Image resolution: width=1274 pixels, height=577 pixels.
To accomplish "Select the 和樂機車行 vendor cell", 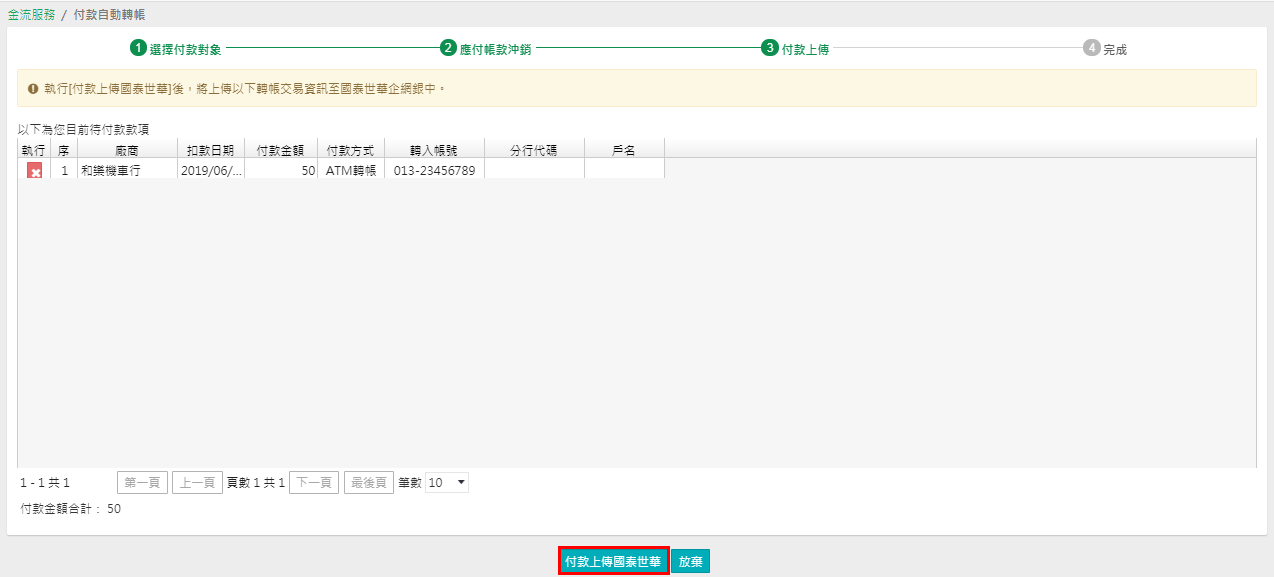I will click(x=127, y=170).
